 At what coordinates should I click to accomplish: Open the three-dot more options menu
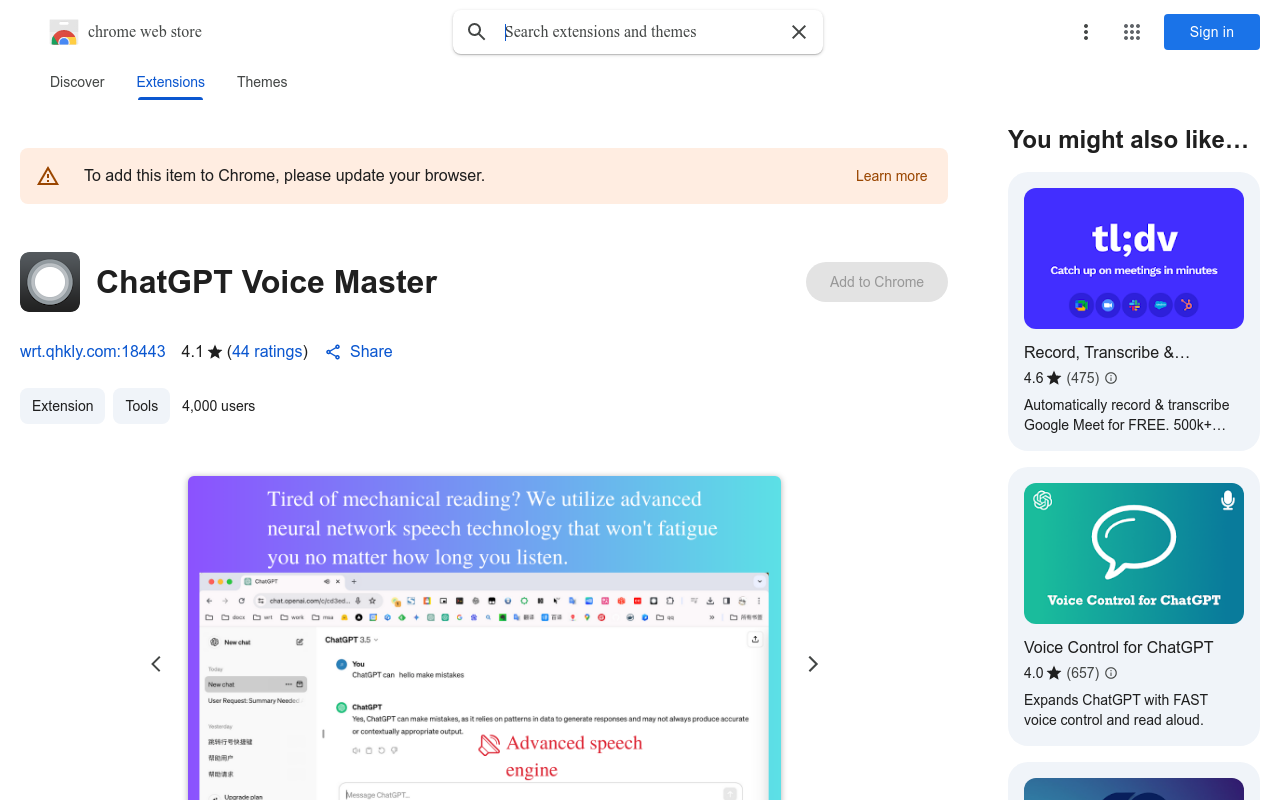[x=1086, y=32]
